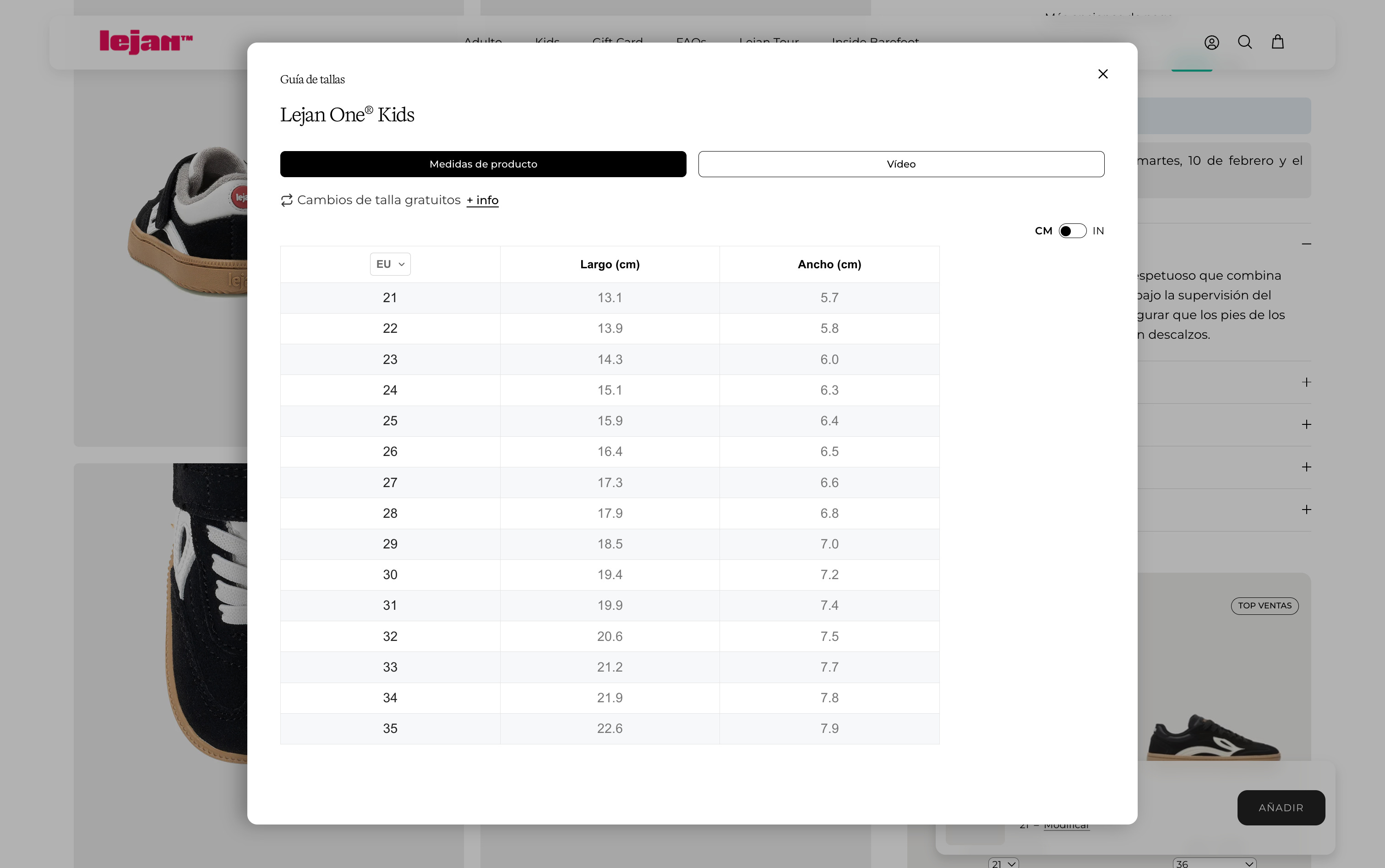Click the exchange arrows icon
Screen dimensions: 1385x868
click(x=287, y=201)
